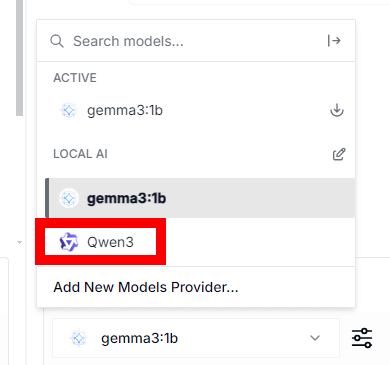Click the LOCAL AI section header
Viewport: 390px width, 365px height.
(80, 154)
